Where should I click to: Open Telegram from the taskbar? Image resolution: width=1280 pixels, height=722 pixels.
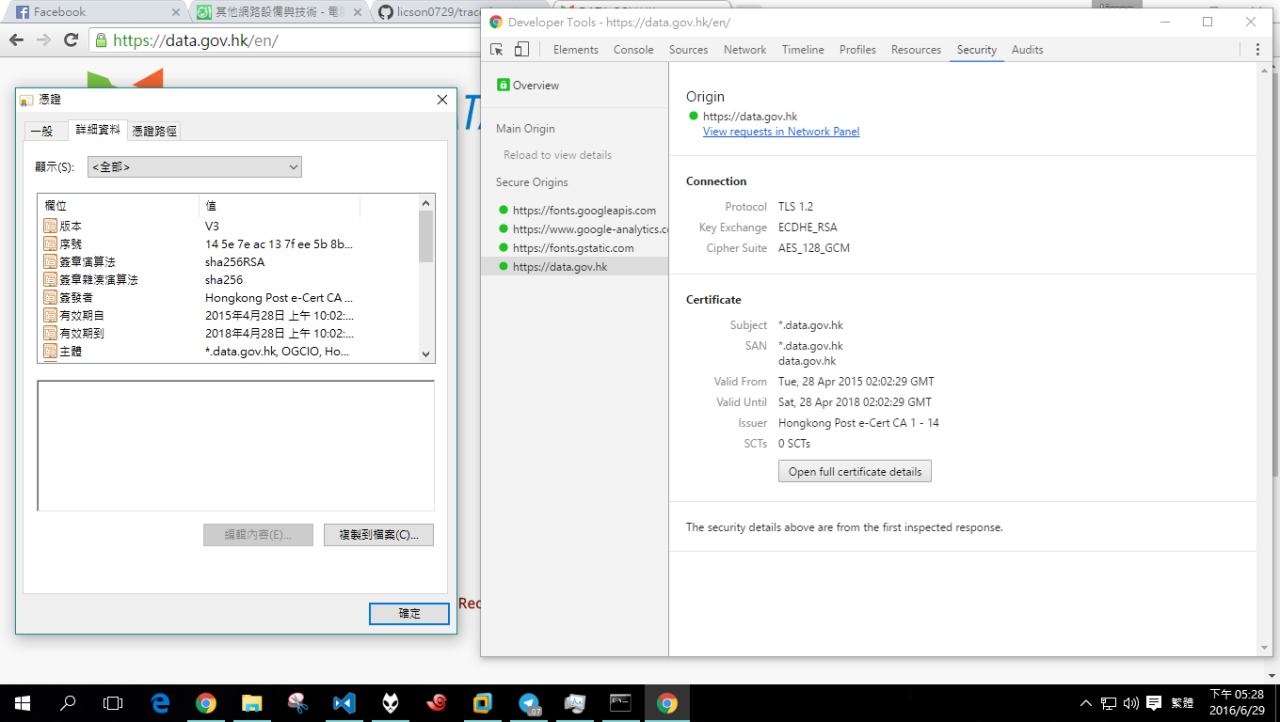click(528, 703)
